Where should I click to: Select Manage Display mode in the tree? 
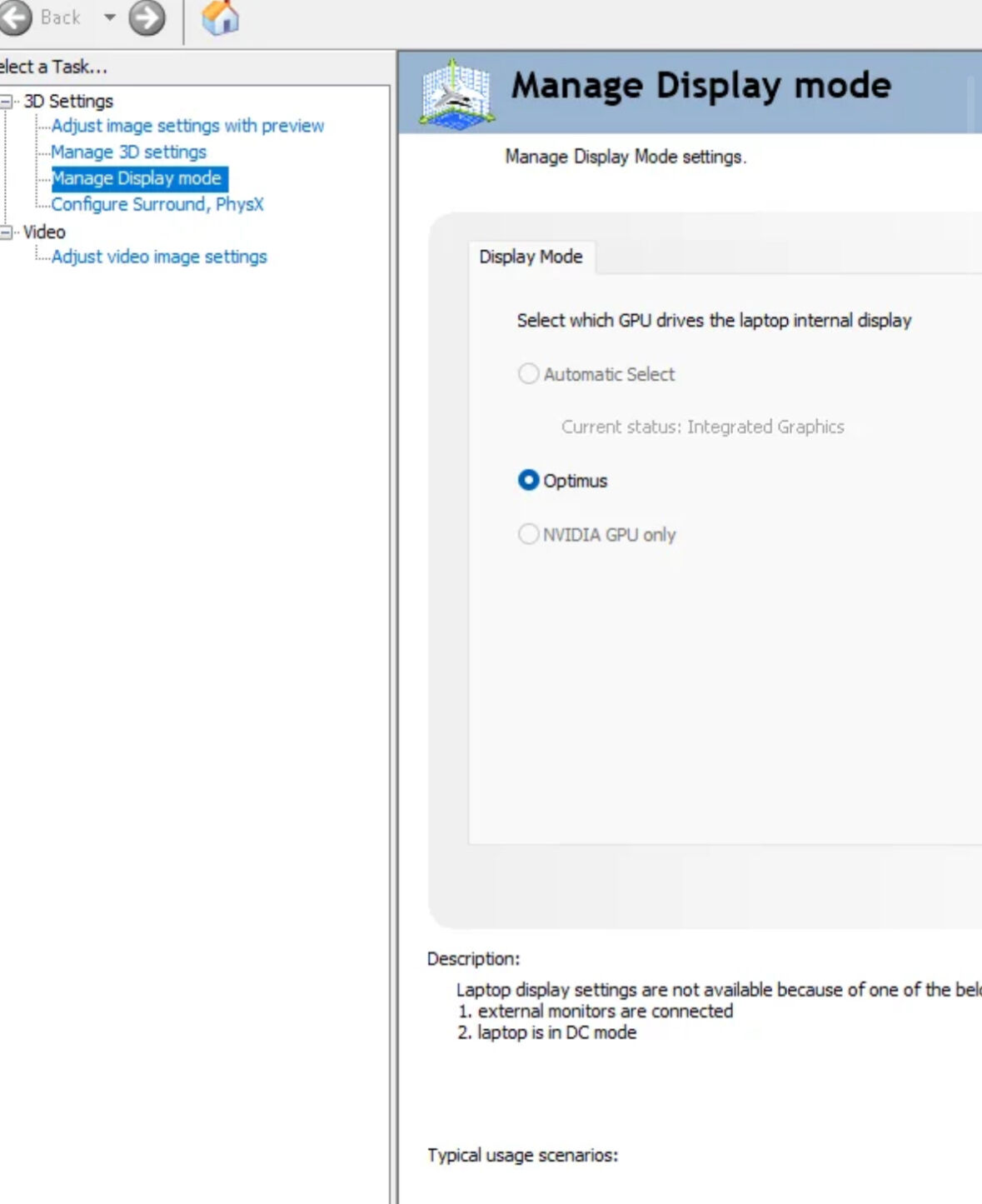[x=138, y=178]
